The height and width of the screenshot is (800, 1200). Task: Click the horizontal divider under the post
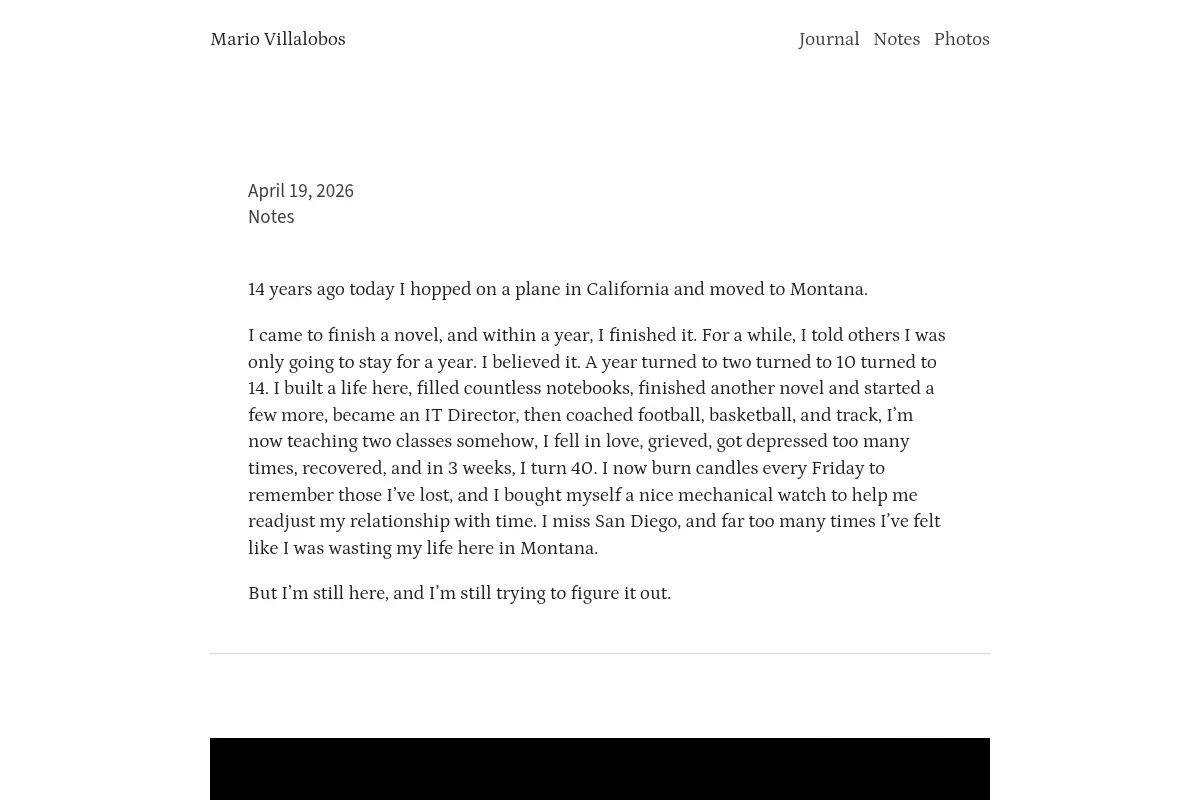pyautogui.click(x=600, y=653)
